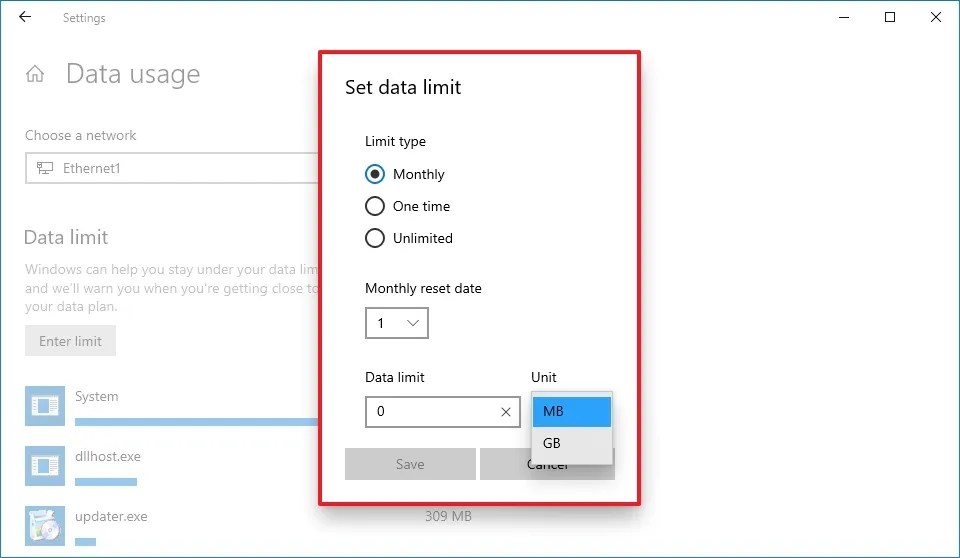Screen dimensions: 960x558
Task: Click the dllhost.exe usage bar
Action: (x=106, y=482)
